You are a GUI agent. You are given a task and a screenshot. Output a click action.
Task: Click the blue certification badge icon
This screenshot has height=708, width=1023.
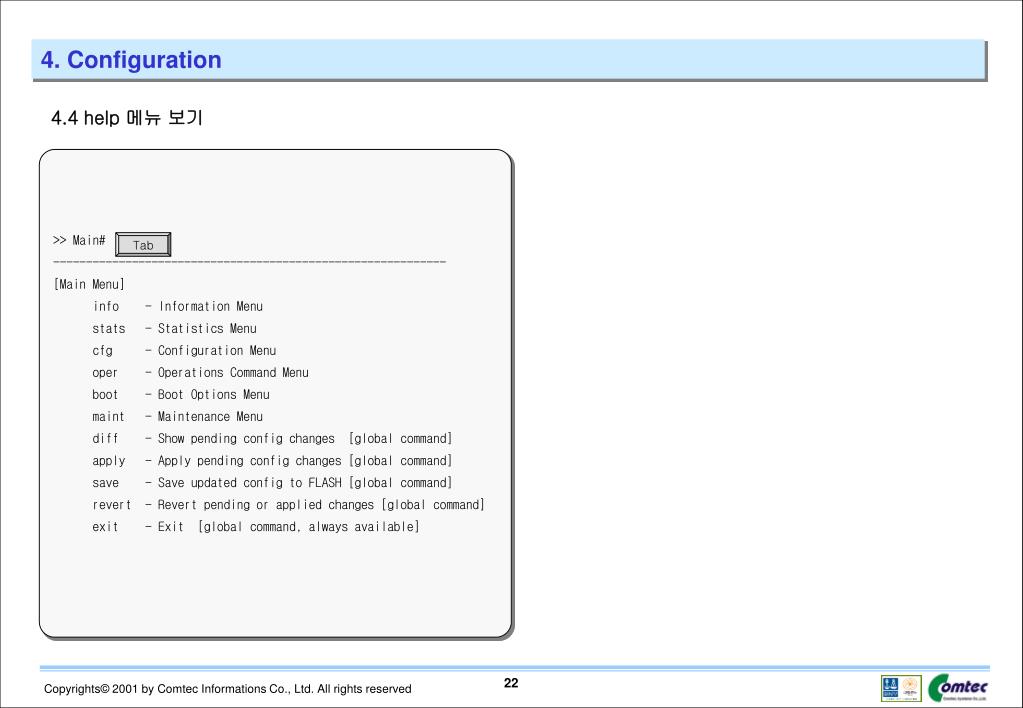[890, 688]
